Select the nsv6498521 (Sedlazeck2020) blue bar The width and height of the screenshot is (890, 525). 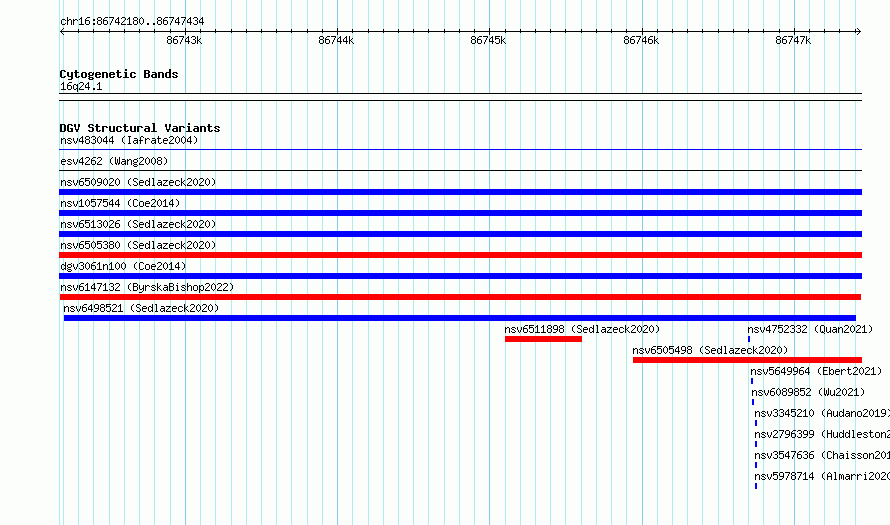(x=460, y=318)
